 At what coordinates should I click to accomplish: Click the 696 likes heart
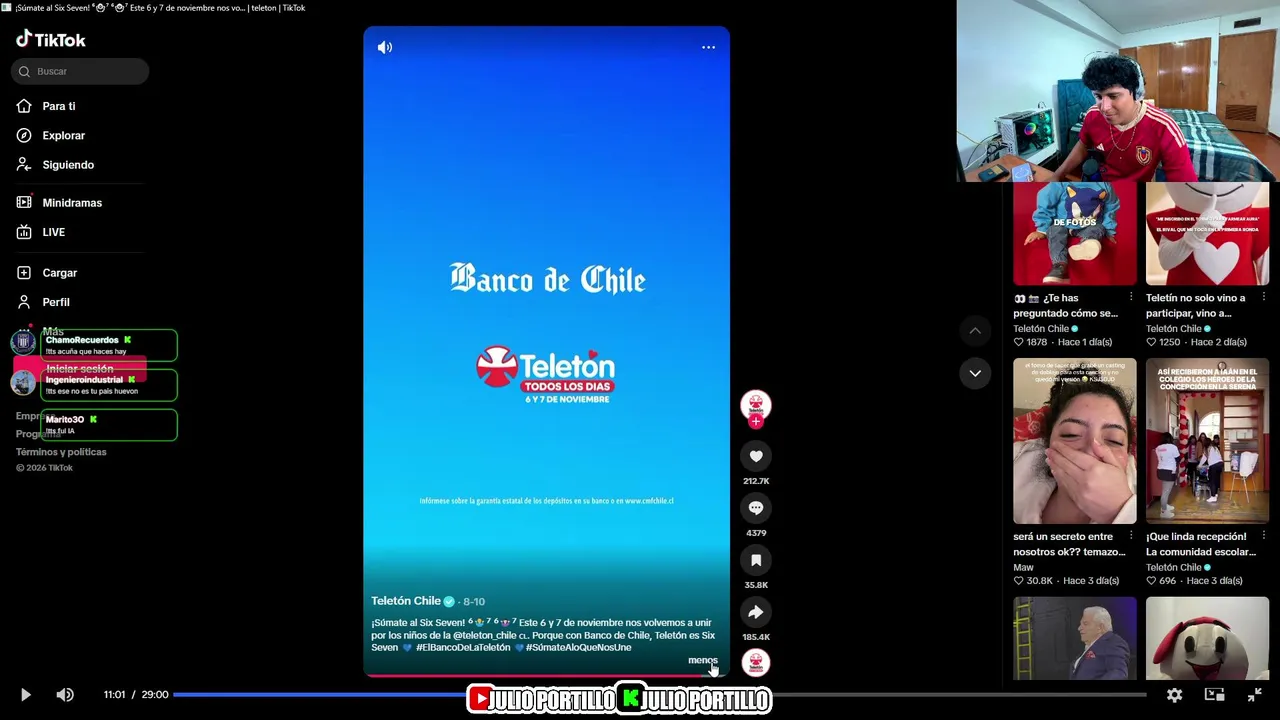point(1151,581)
